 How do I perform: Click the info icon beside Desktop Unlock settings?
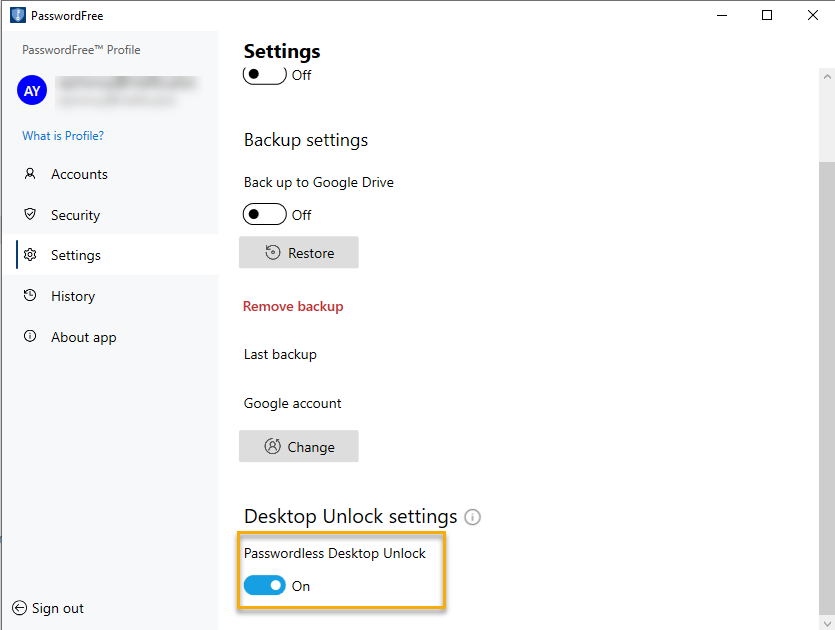(x=473, y=518)
